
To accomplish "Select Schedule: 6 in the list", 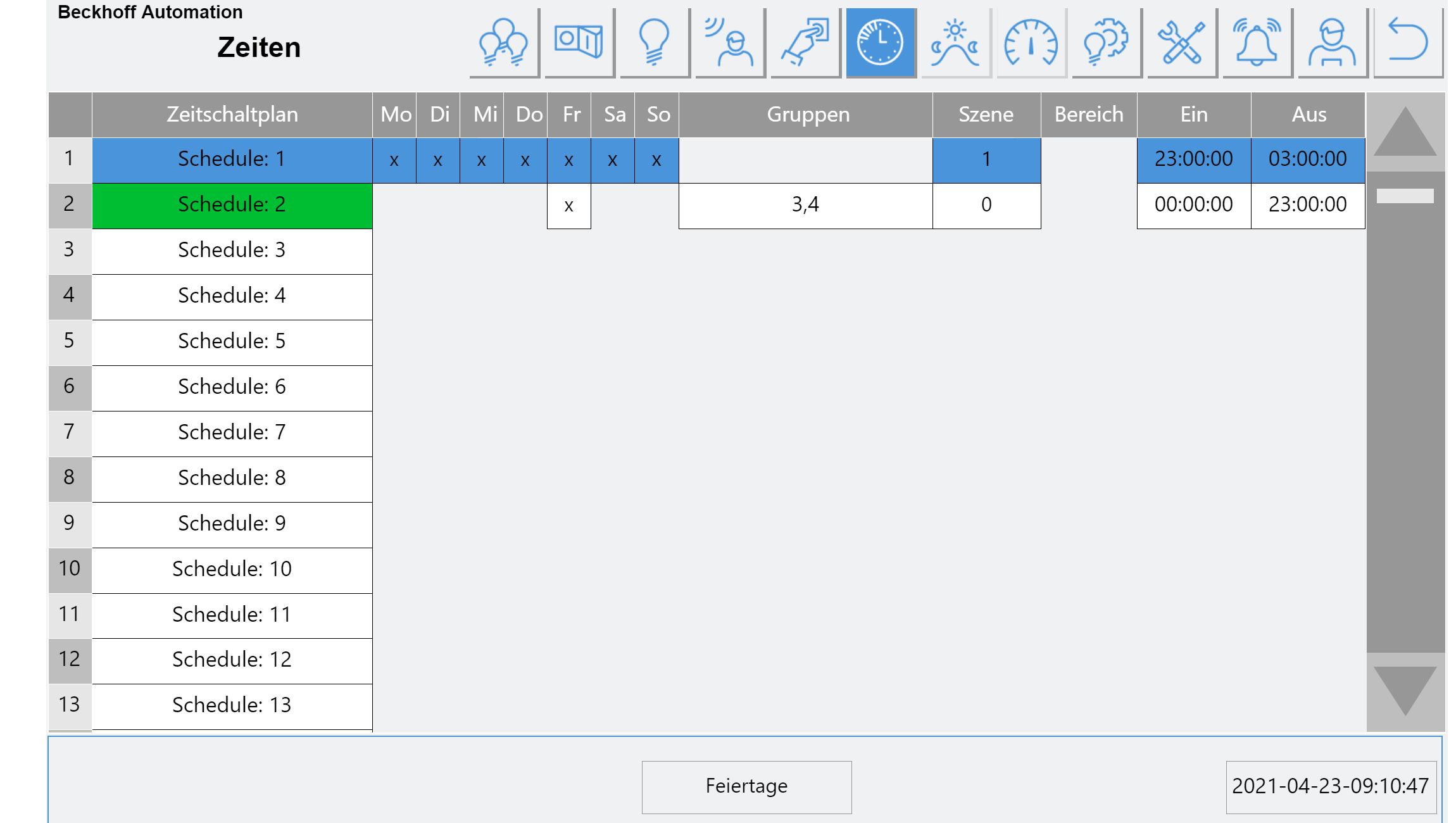I will tap(232, 388).
